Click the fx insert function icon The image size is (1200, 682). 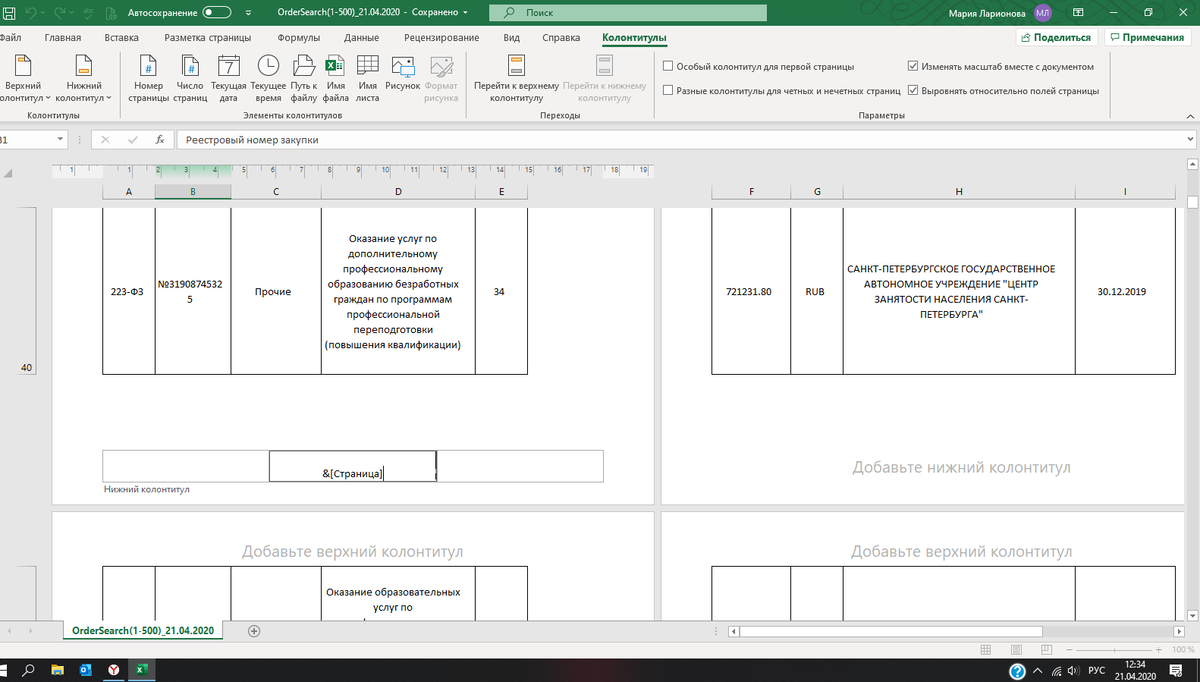click(x=159, y=140)
